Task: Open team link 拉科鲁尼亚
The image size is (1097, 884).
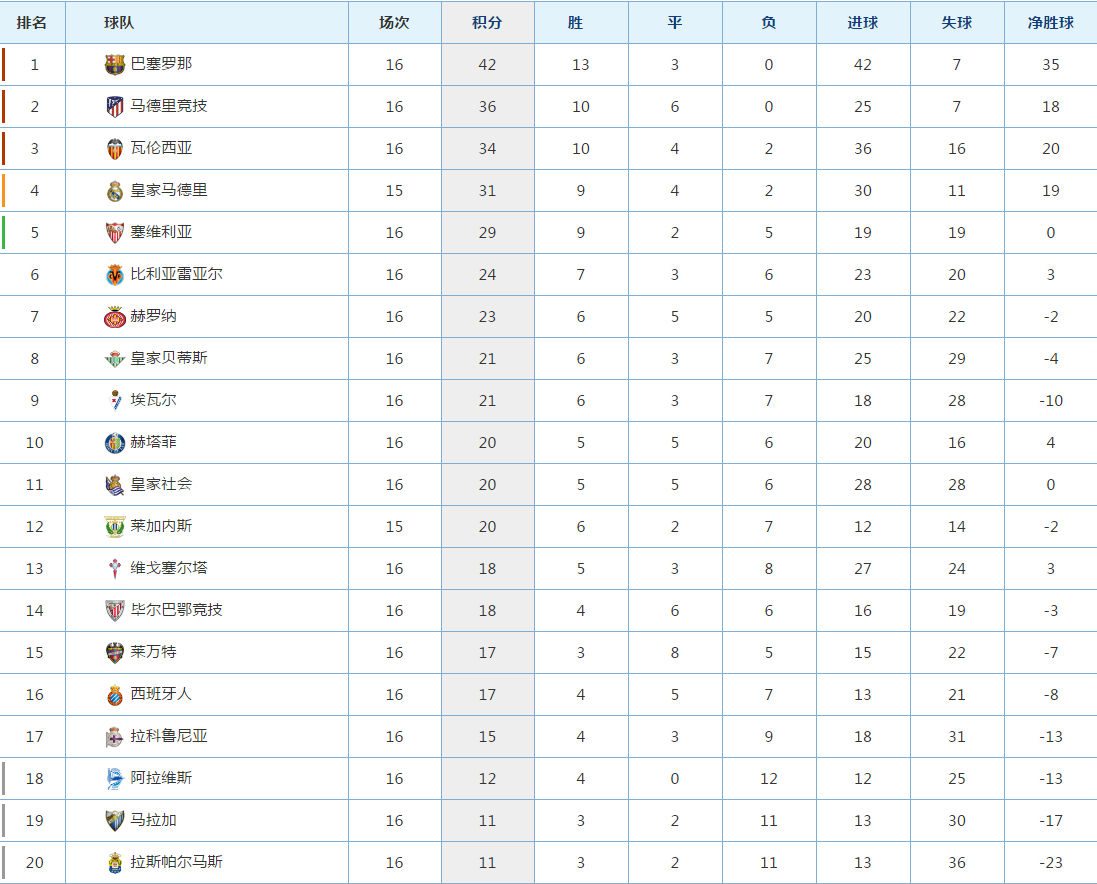Action: coord(169,736)
